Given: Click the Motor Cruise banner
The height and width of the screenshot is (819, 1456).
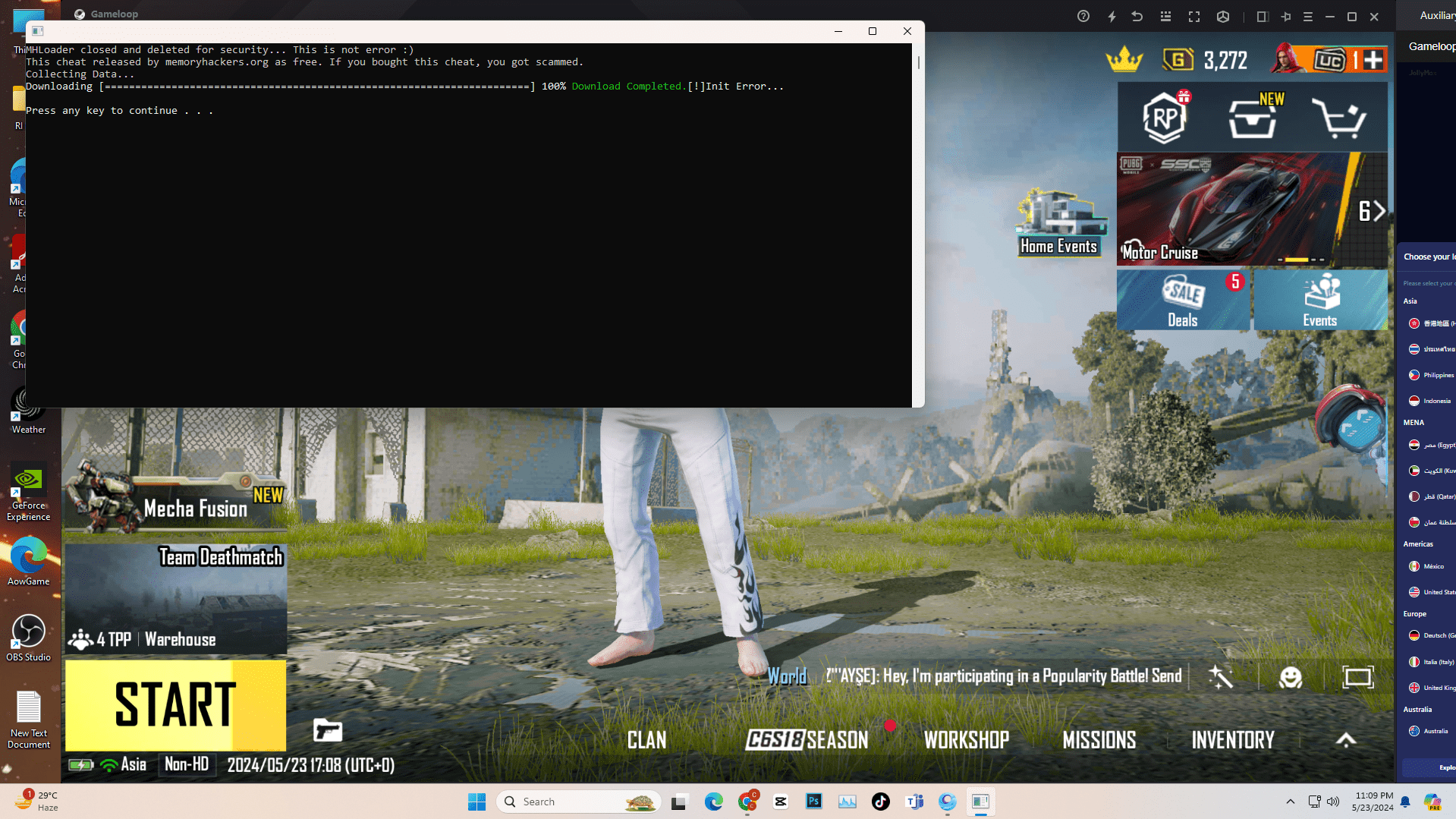Looking at the screenshot, I should 1235,209.
